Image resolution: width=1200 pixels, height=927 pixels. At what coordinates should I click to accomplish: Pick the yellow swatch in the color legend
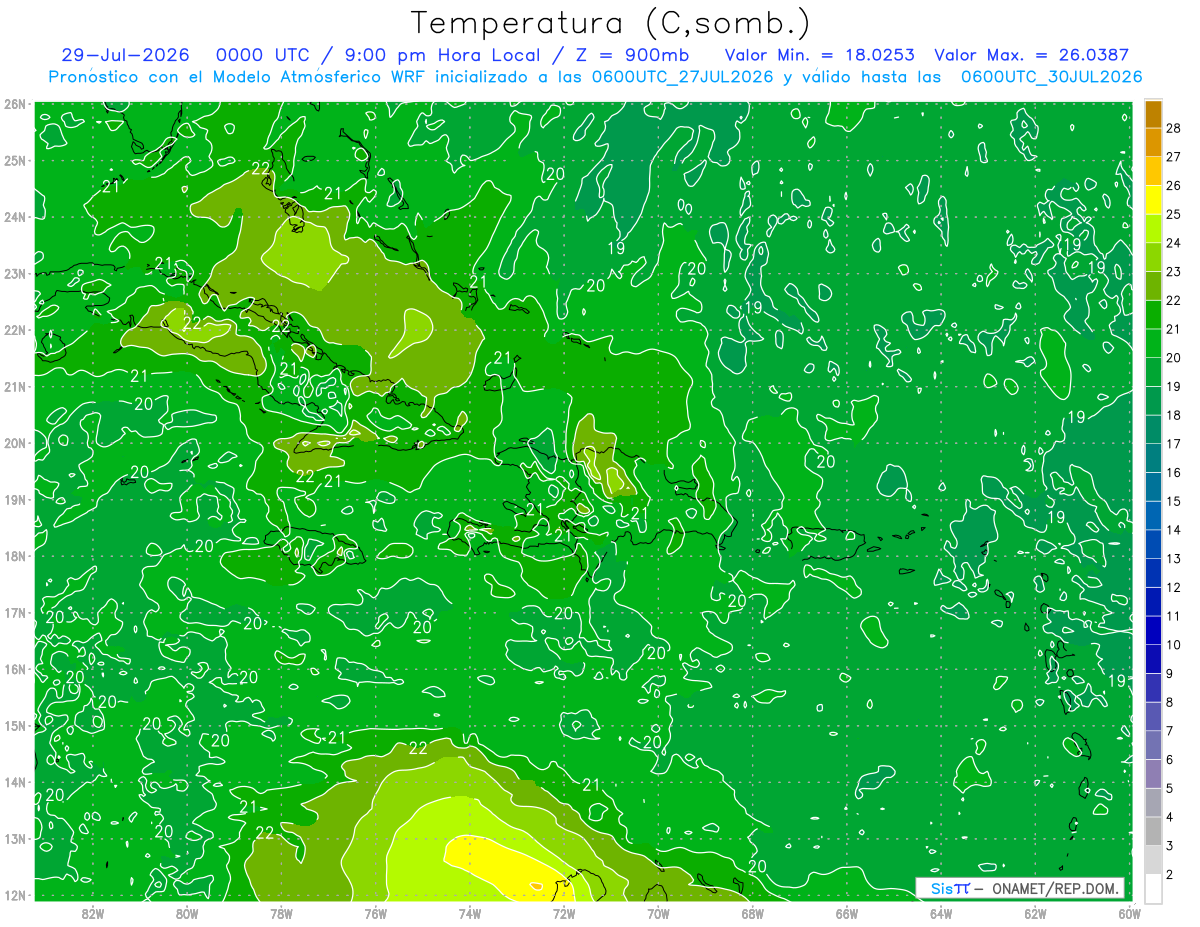pyautogui.click(x=1153, y=199)
